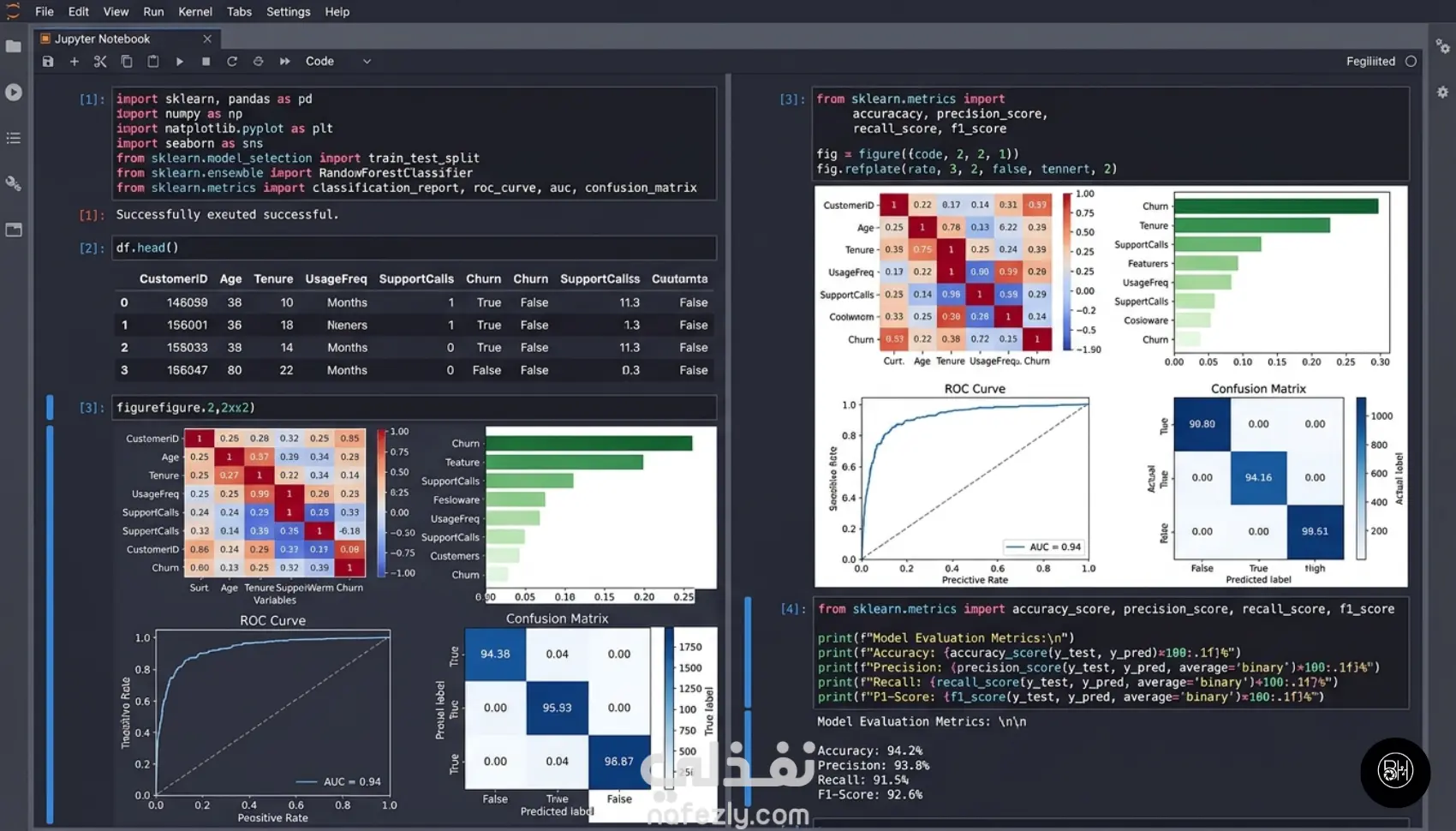1456x831 pixels.
Task: Insert a new cell with plus icon
Action: pyautogui.click(x=75, y=62)
